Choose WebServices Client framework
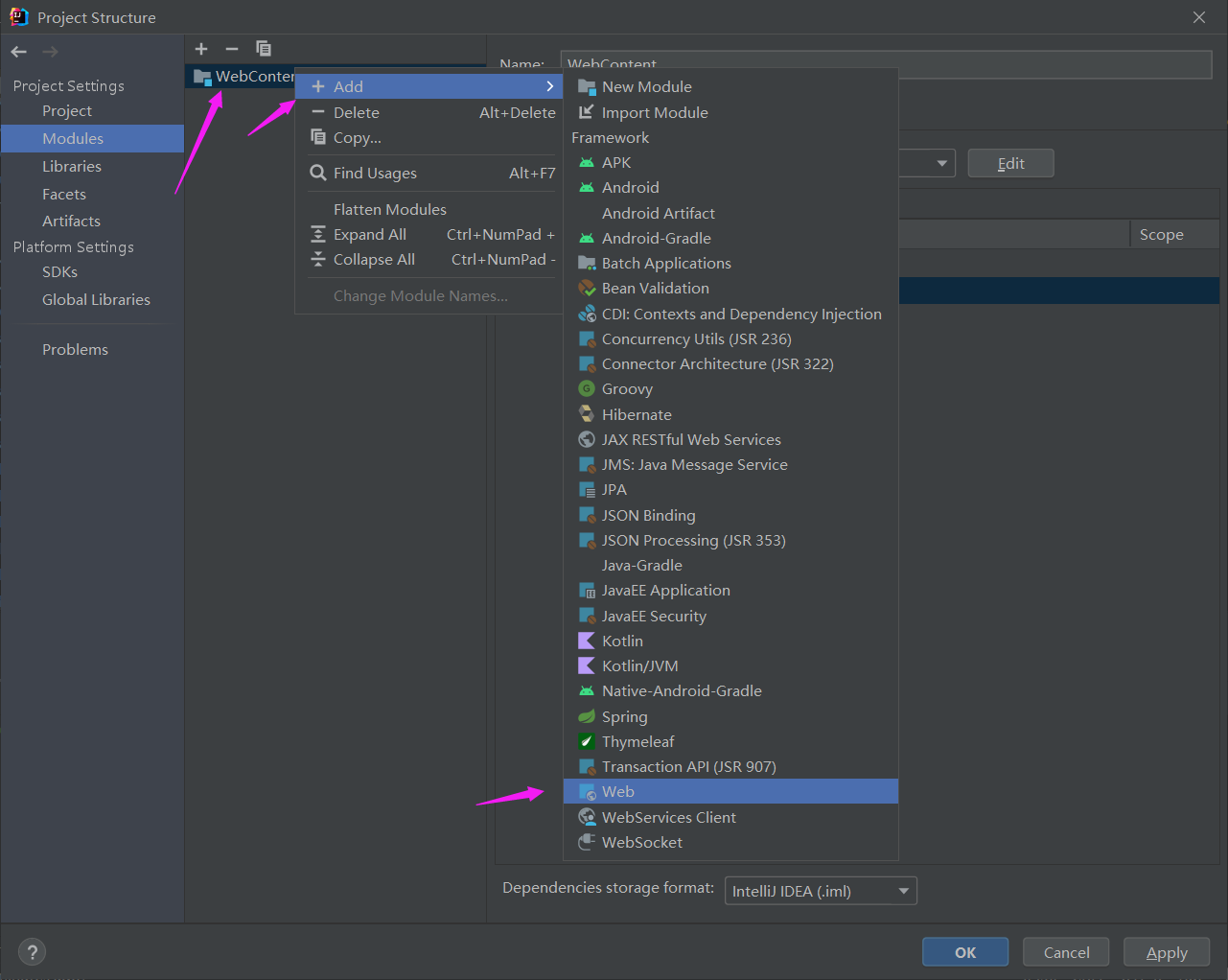This screenshot has height=980, width=1228. click(730, 818)
